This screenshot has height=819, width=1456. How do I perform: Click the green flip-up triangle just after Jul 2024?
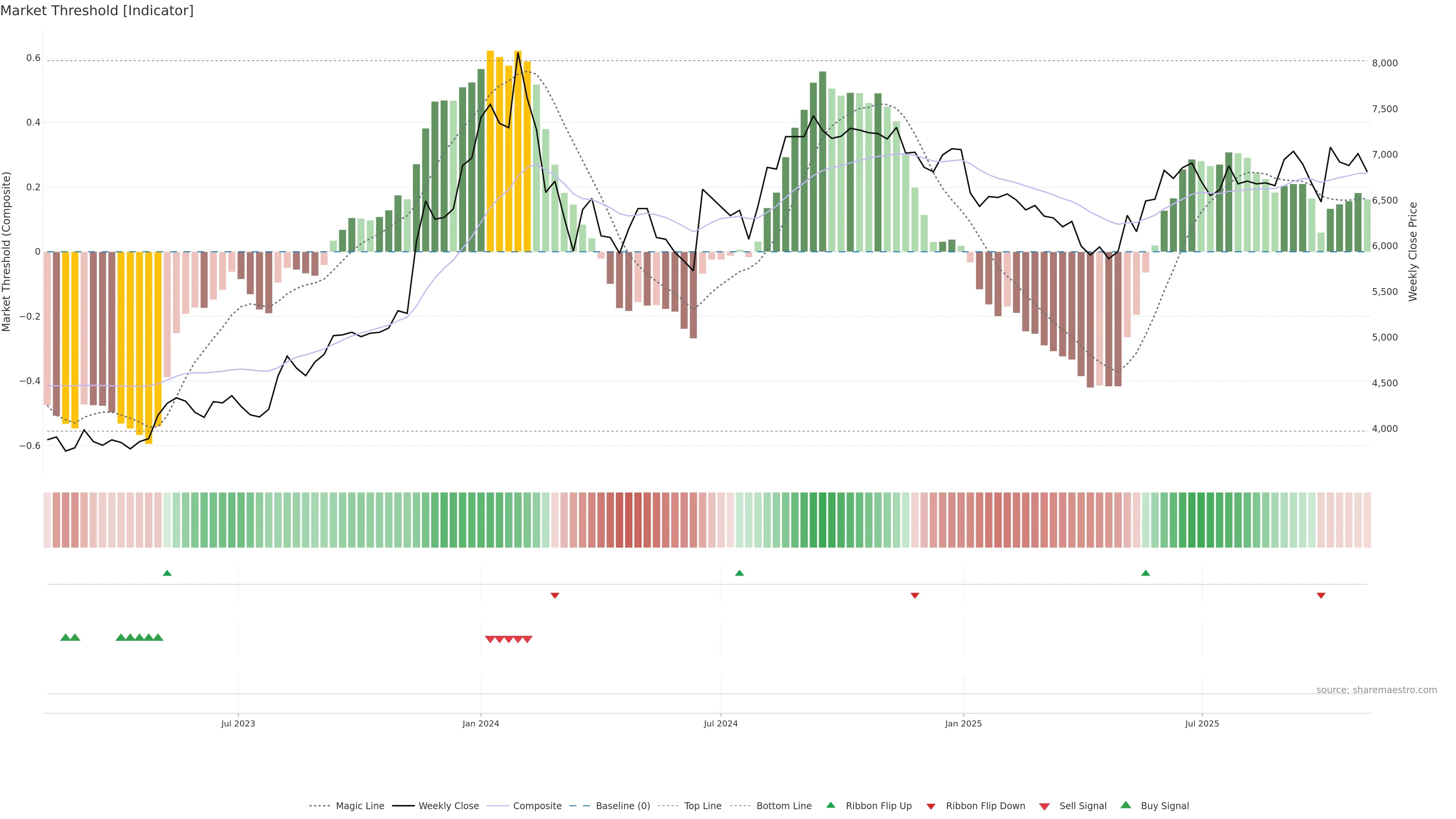739,573
